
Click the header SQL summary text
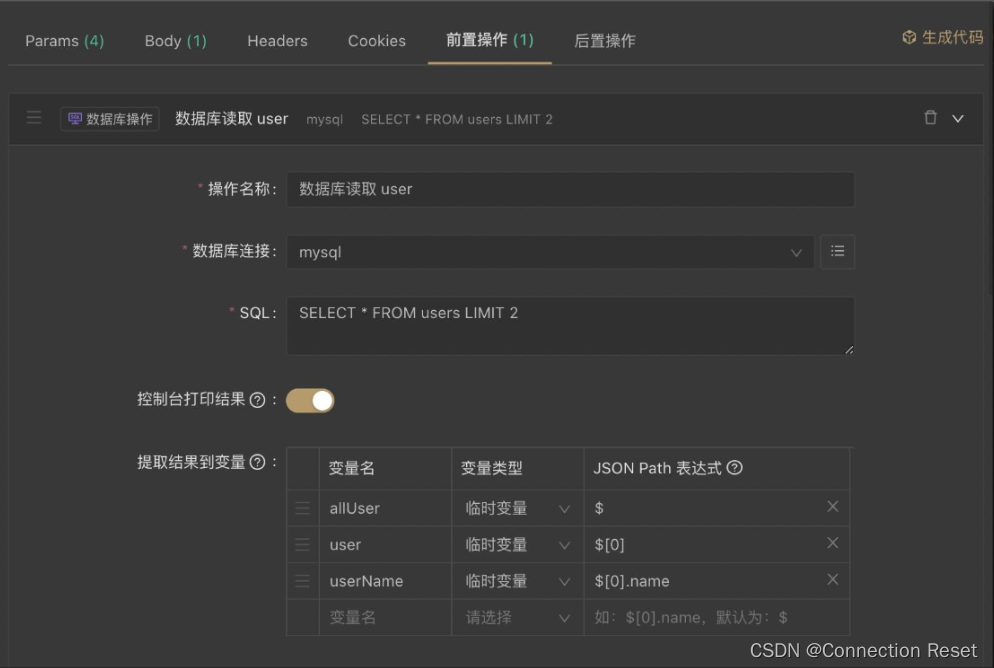pos(456,119)
